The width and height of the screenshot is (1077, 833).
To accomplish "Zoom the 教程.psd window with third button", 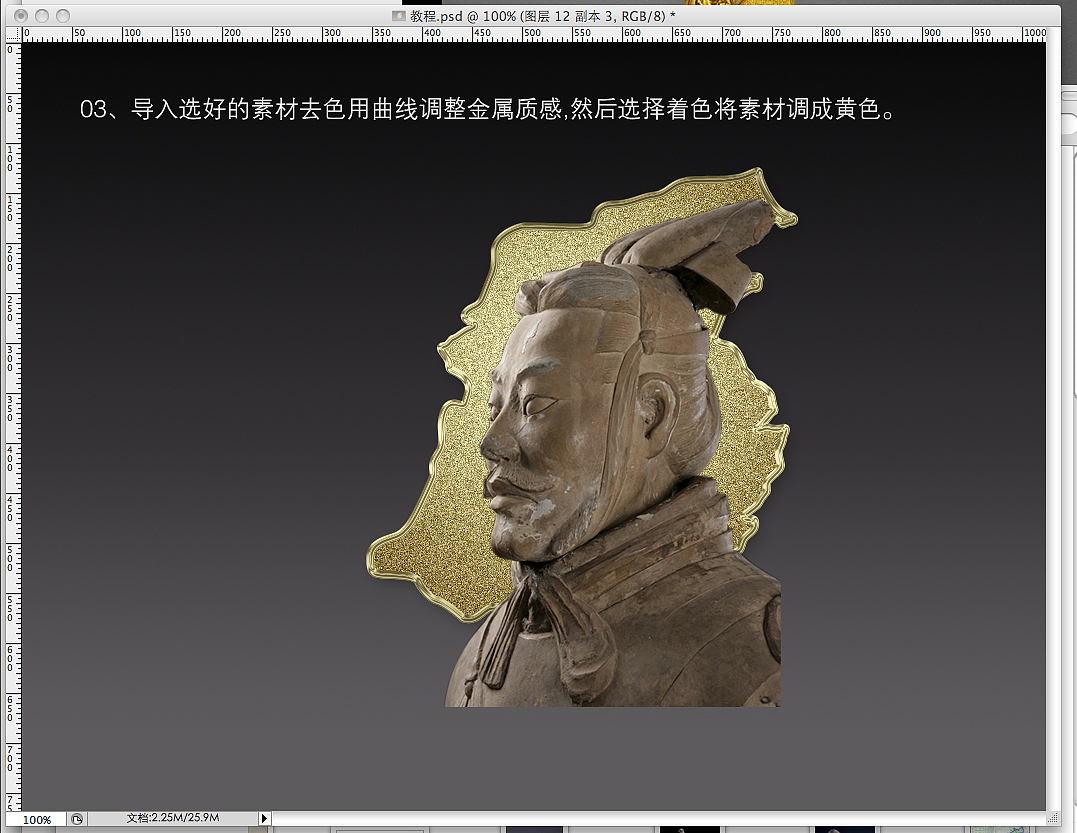I will pos(63,15).
